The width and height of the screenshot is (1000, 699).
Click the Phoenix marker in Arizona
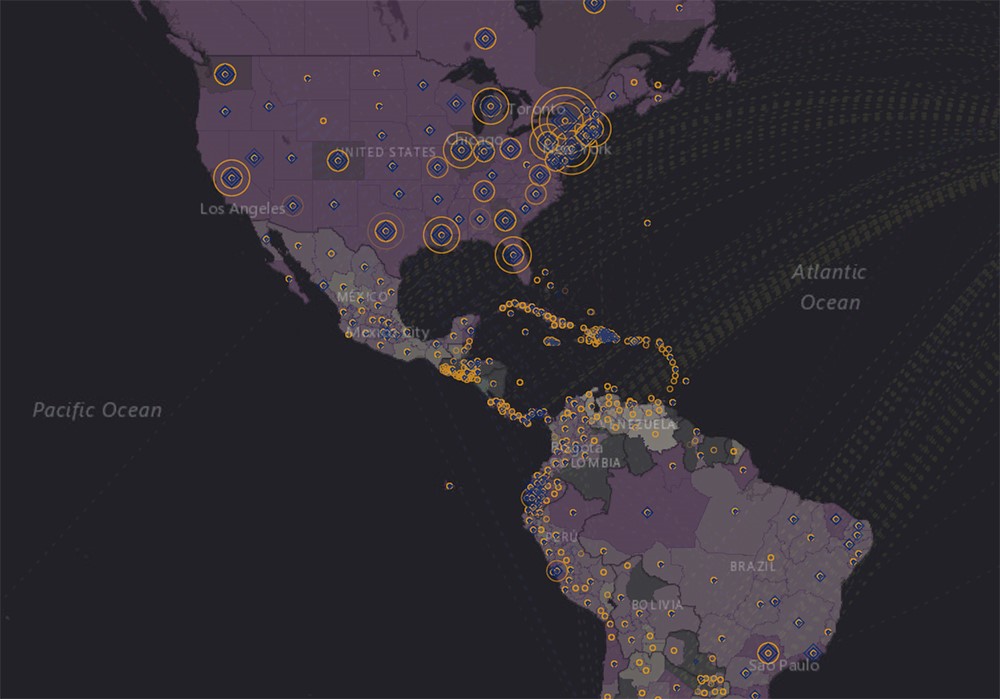coord(293,205)
